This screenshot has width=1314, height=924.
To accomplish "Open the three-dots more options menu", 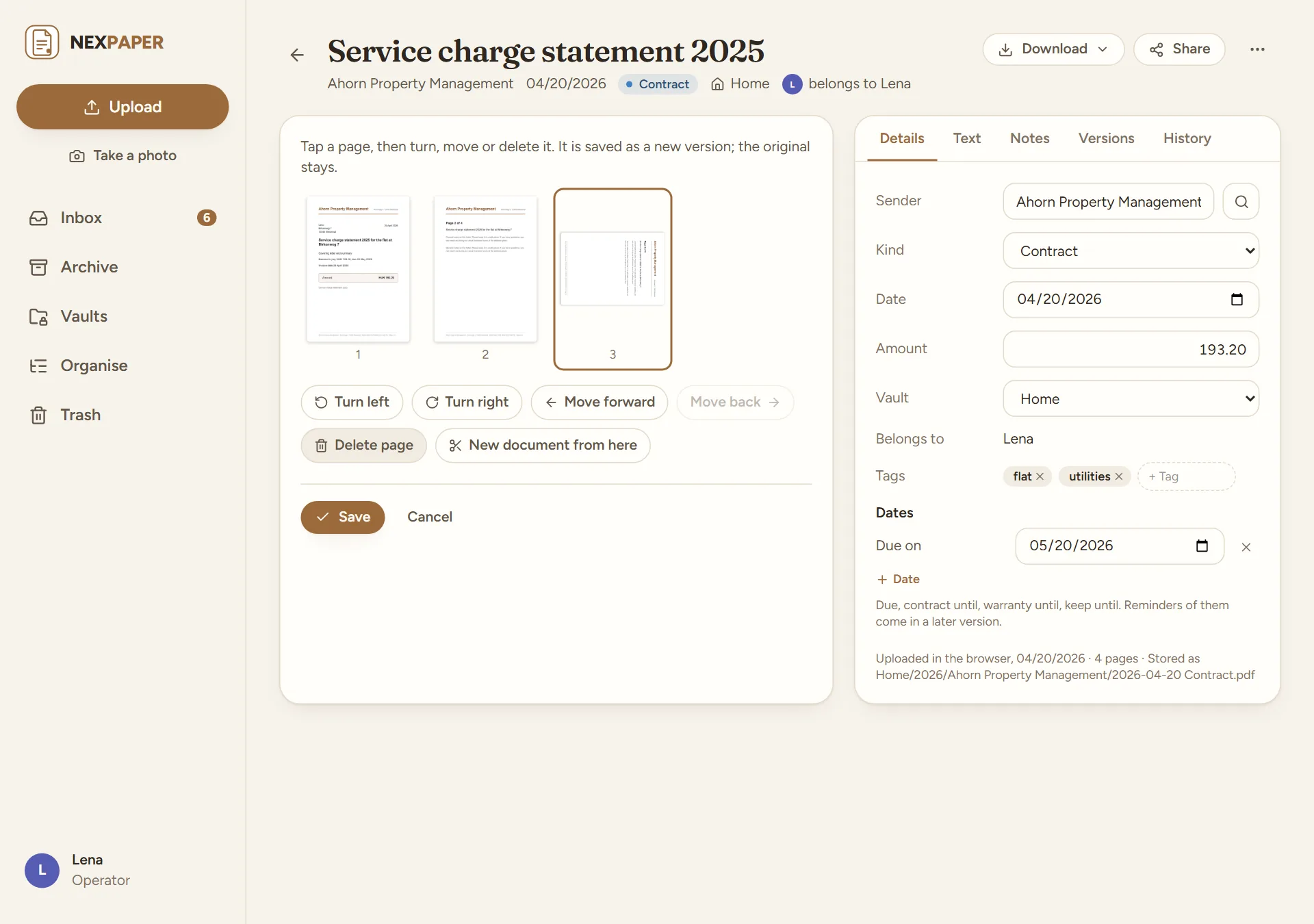I will [x=1257, y=49].
